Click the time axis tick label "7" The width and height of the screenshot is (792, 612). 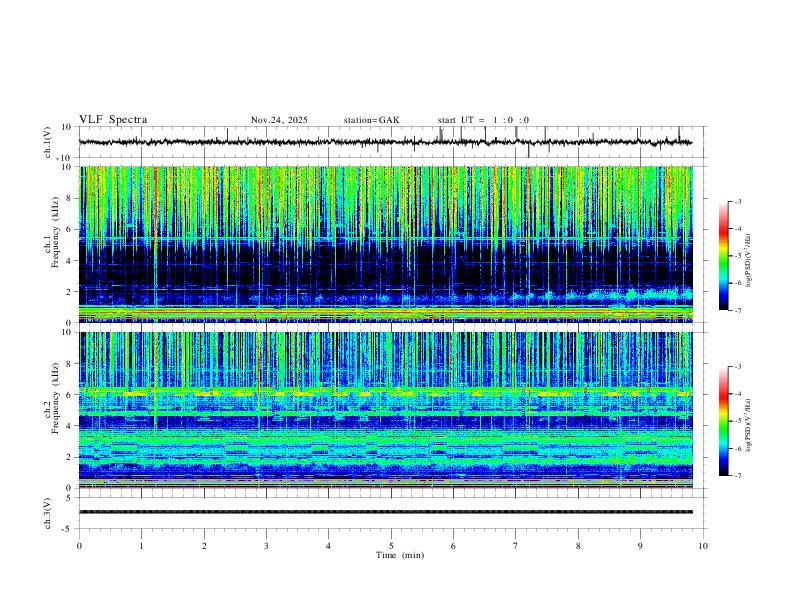tap(516, 546)
